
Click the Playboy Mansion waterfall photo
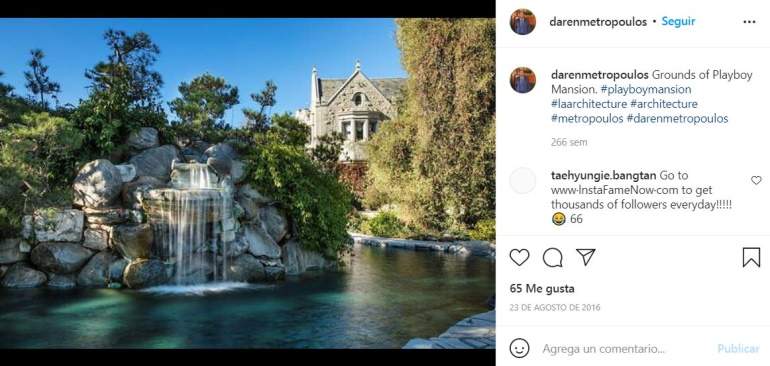pos(248,183)
